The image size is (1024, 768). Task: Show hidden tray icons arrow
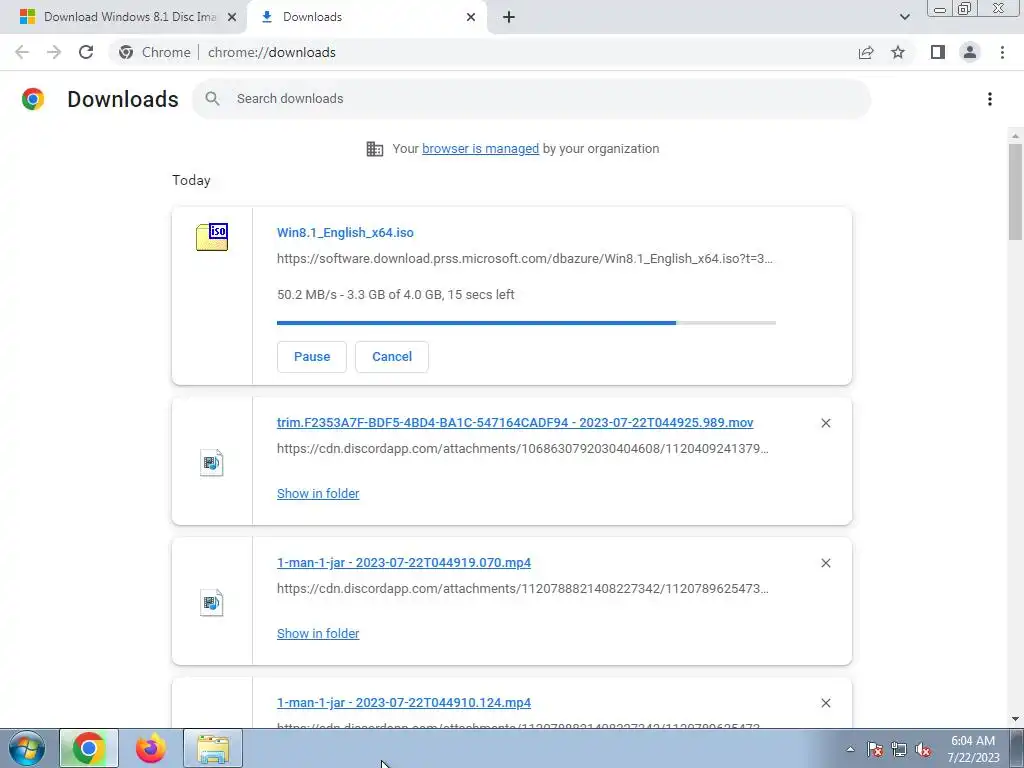point(850,749)
